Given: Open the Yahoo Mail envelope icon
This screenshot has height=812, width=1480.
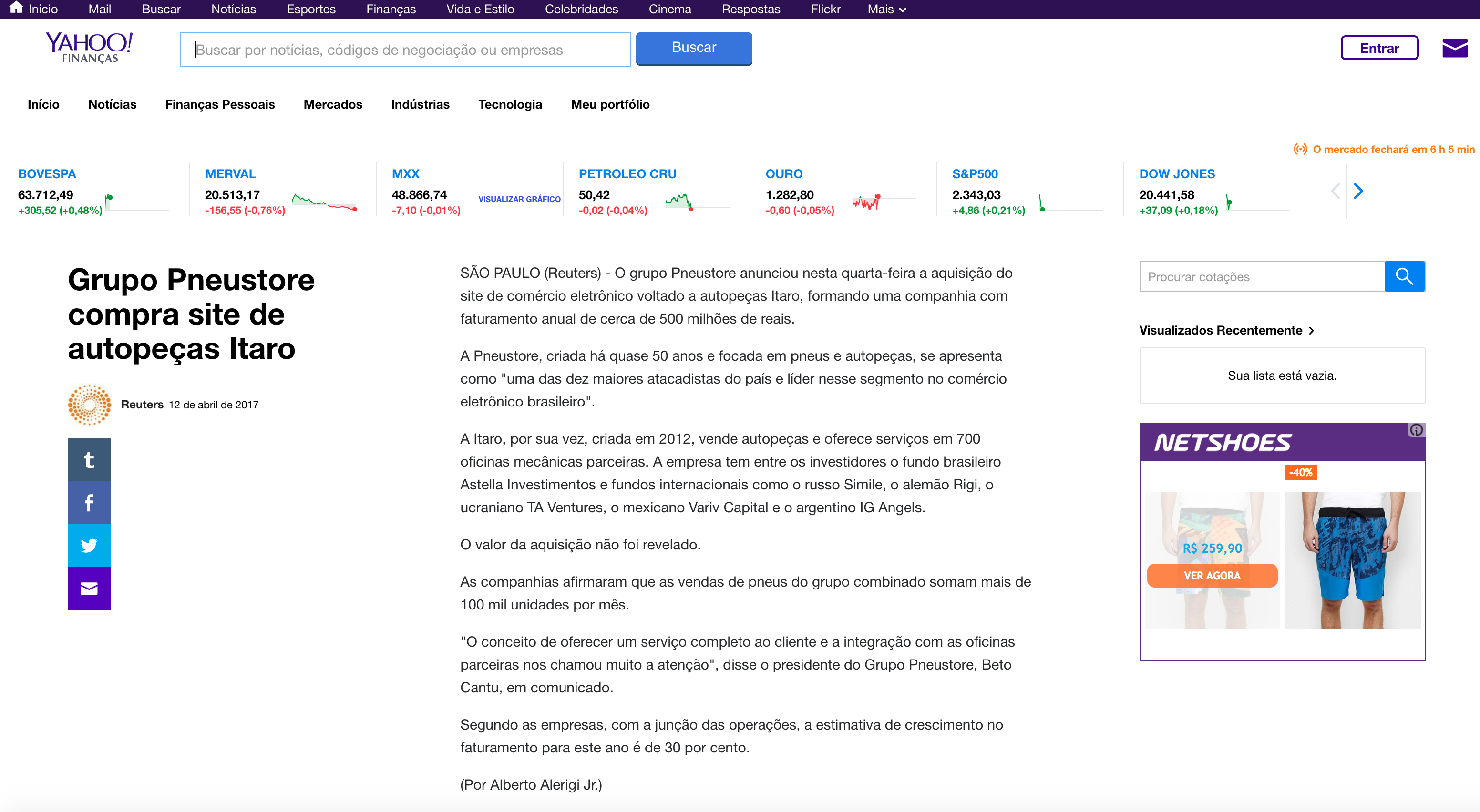Looking at the screenshot, I should [1454, 48].
